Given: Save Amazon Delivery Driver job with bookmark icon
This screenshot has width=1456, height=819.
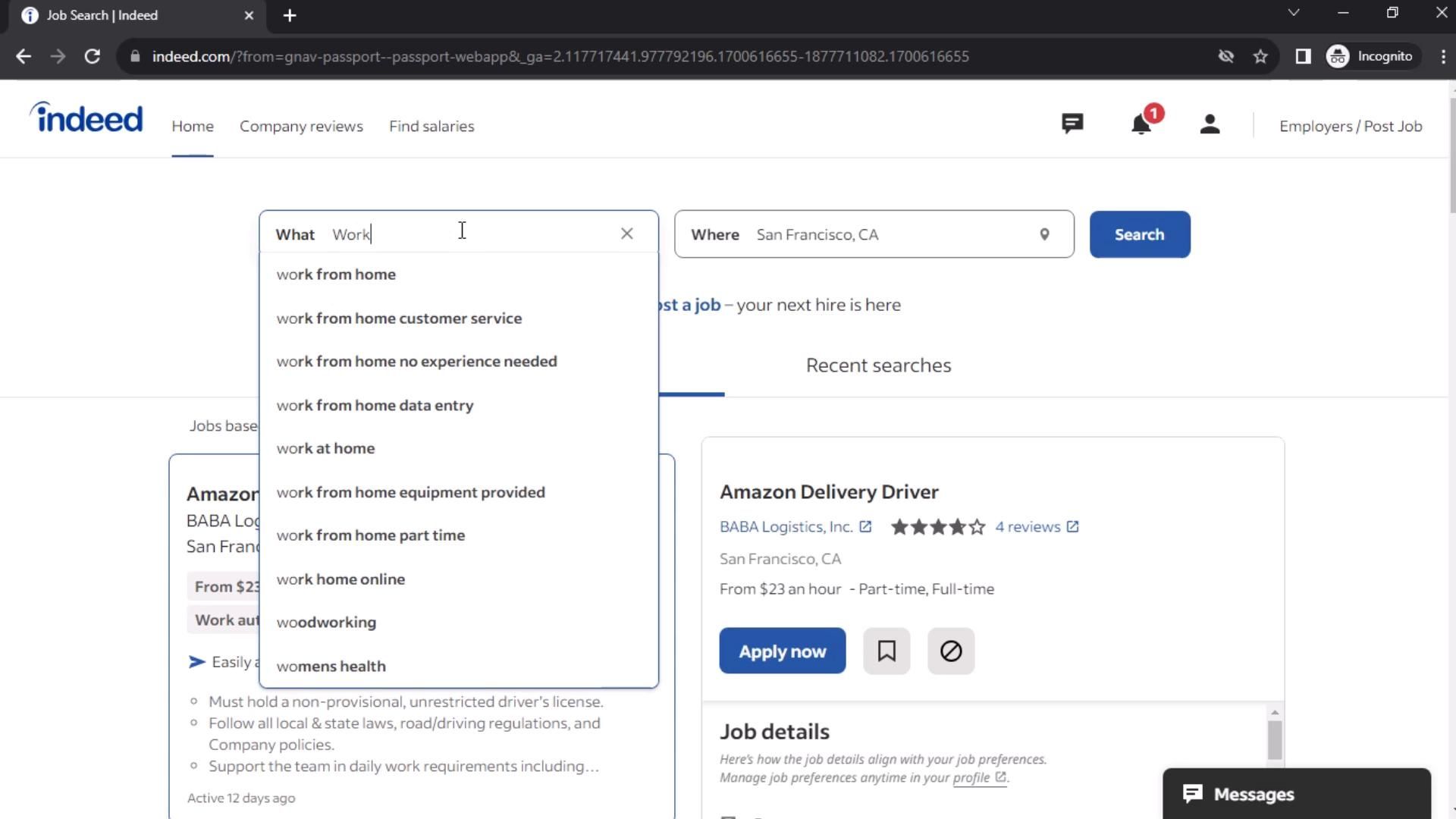Looking at the screenshot, I should [x=886, y=651].
